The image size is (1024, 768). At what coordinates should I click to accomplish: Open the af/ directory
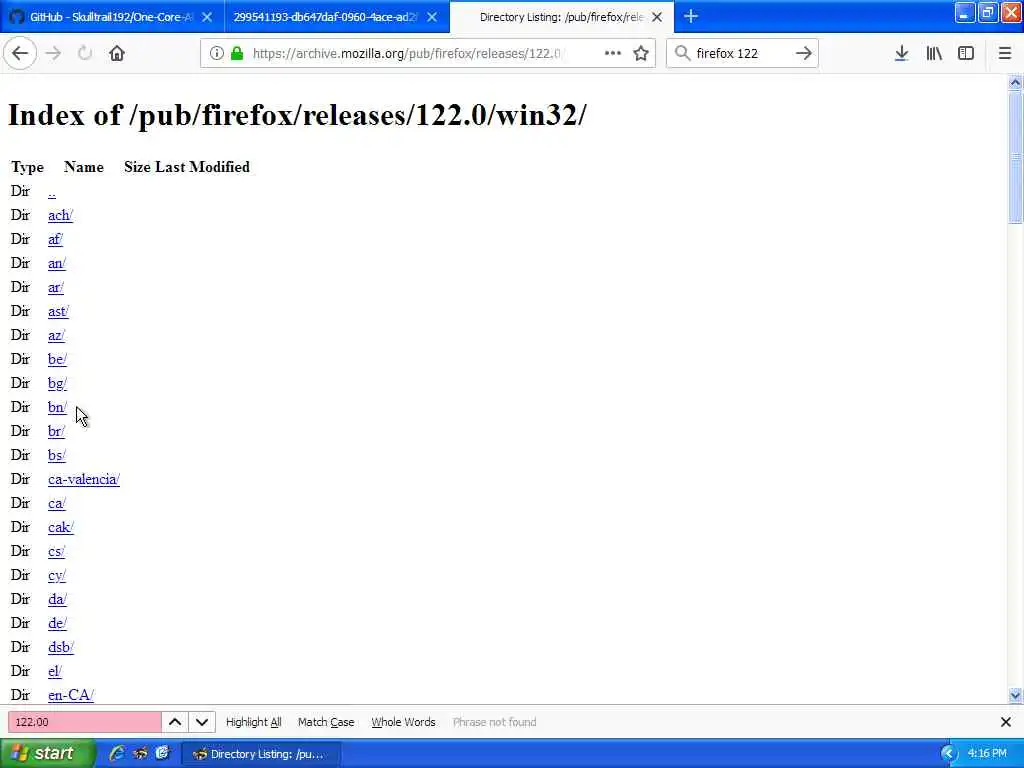[55, 239]
